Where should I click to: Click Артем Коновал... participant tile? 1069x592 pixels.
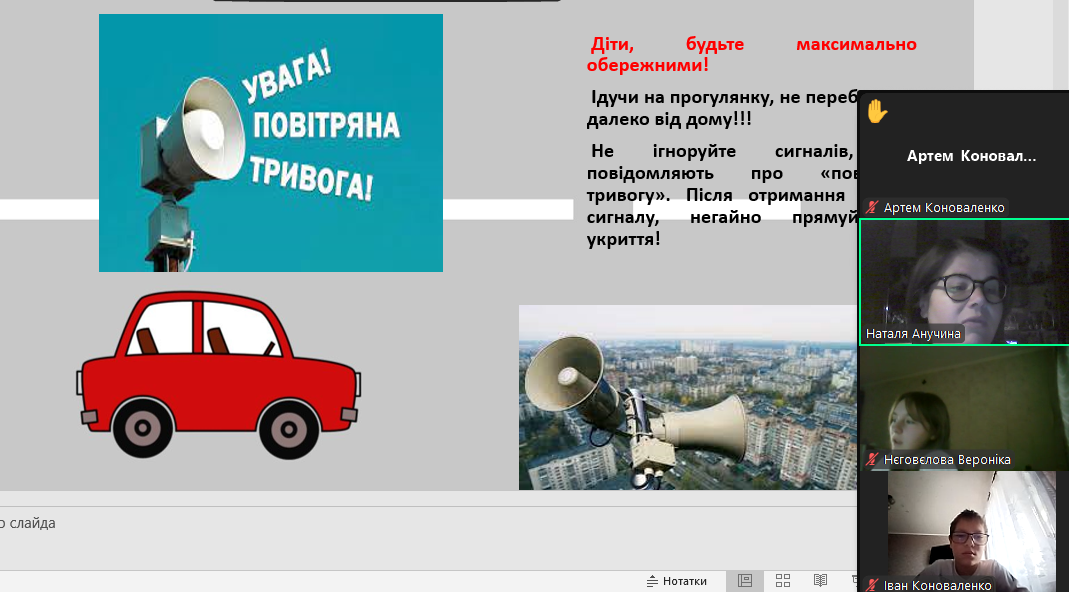tap(970, 156)
